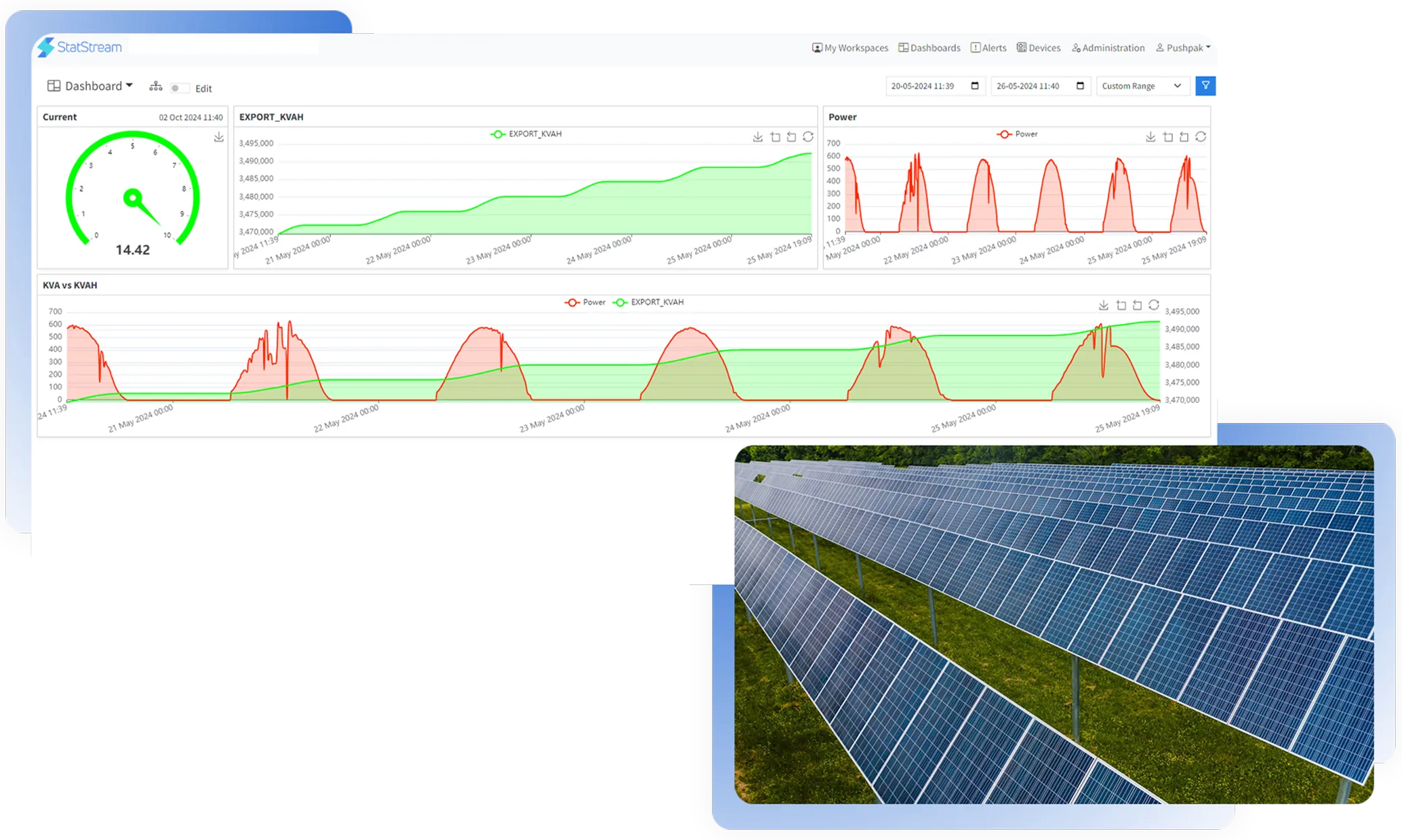Activate area zoom on KVA vs KVAH chart
Screen dimensions: 1402x840
1121,305
